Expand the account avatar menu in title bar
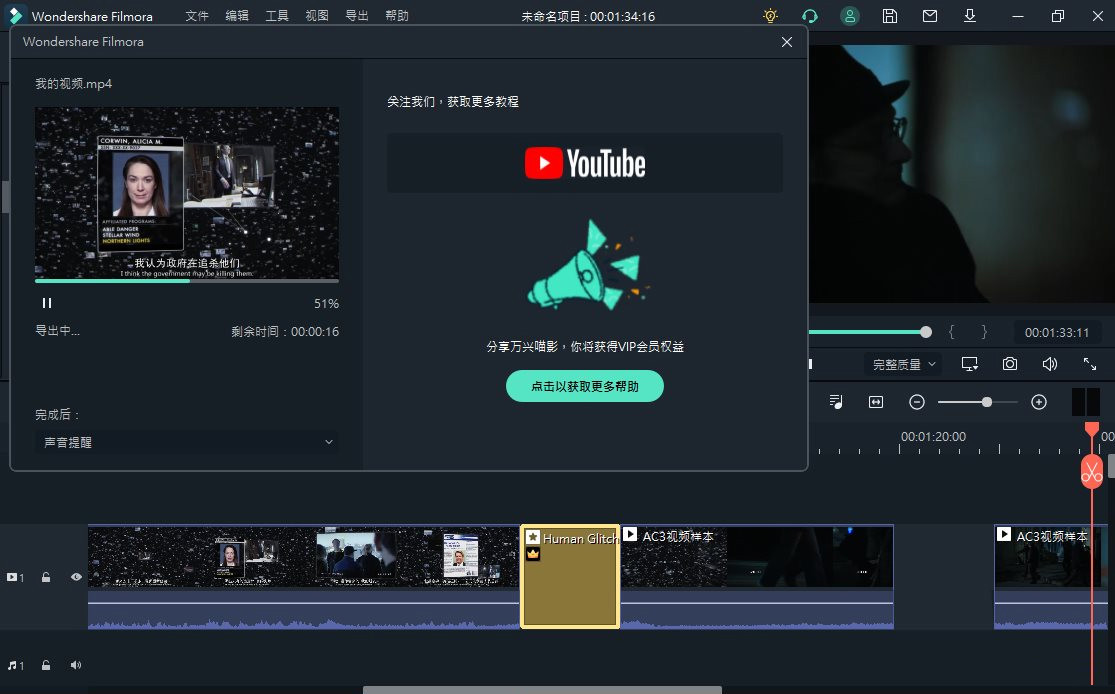This screenshot has width=1115, height=694. pos(849,16)
